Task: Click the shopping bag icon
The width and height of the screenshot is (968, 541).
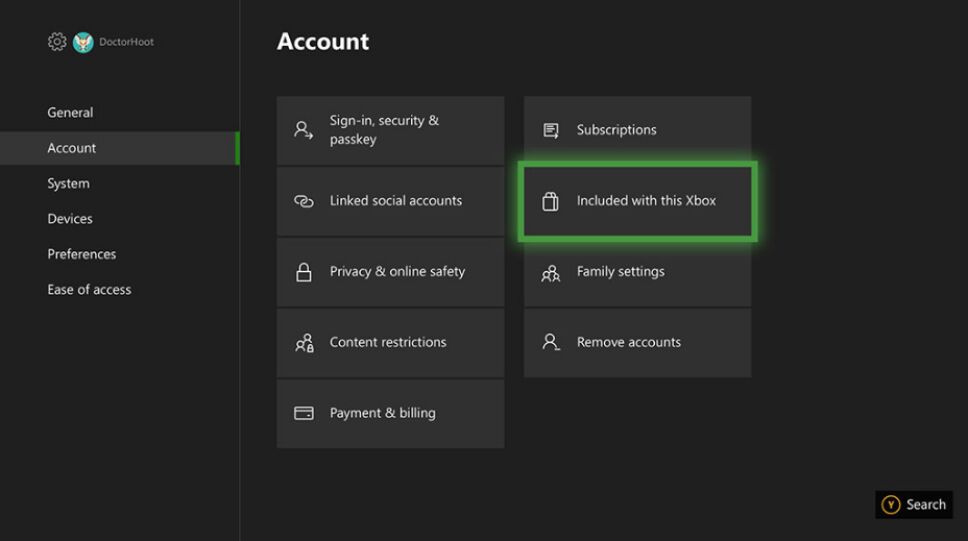Action: (x=550, y=201)
